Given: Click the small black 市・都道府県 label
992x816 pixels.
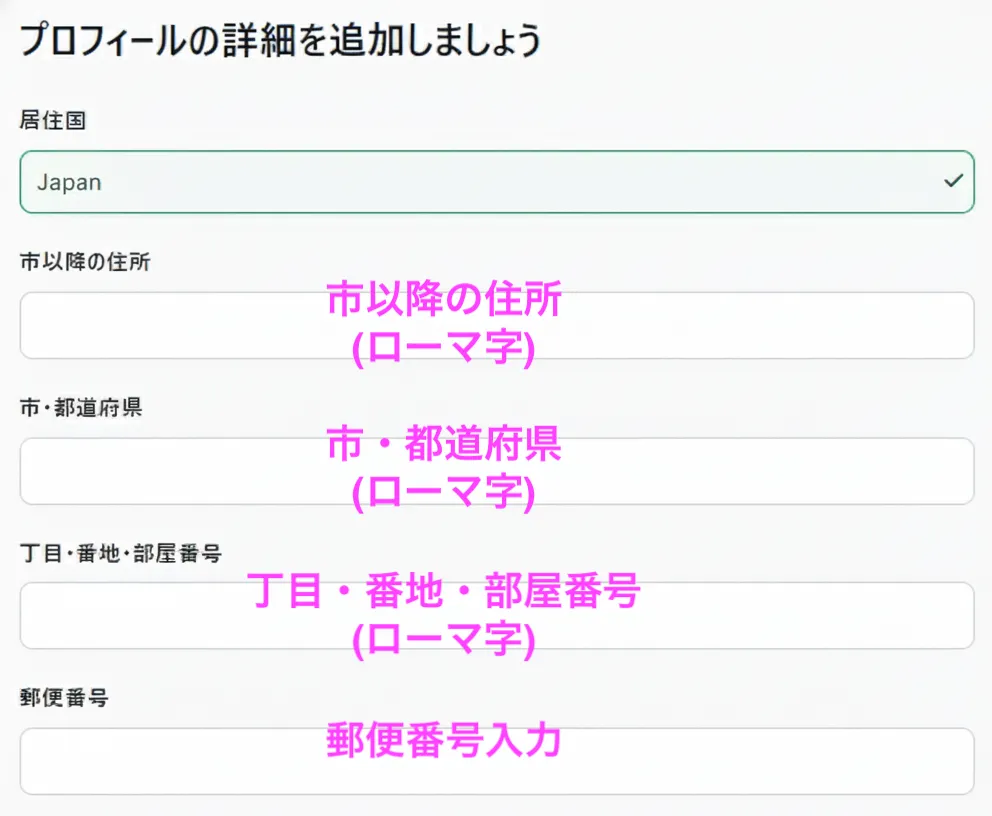Looking at the screenshot, I should coord(81,408).
